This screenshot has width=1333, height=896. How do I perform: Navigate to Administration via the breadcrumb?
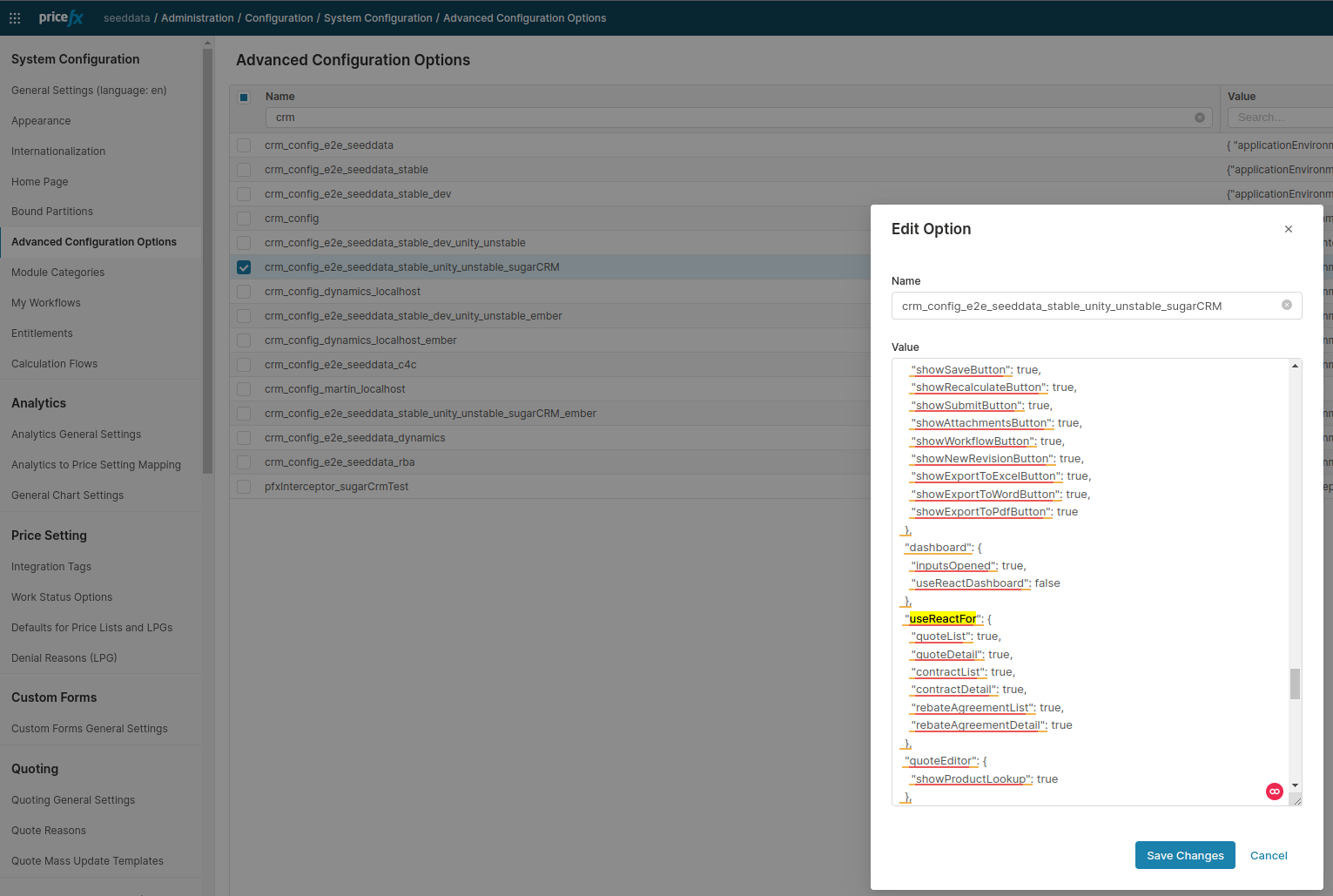click(198, 17)
